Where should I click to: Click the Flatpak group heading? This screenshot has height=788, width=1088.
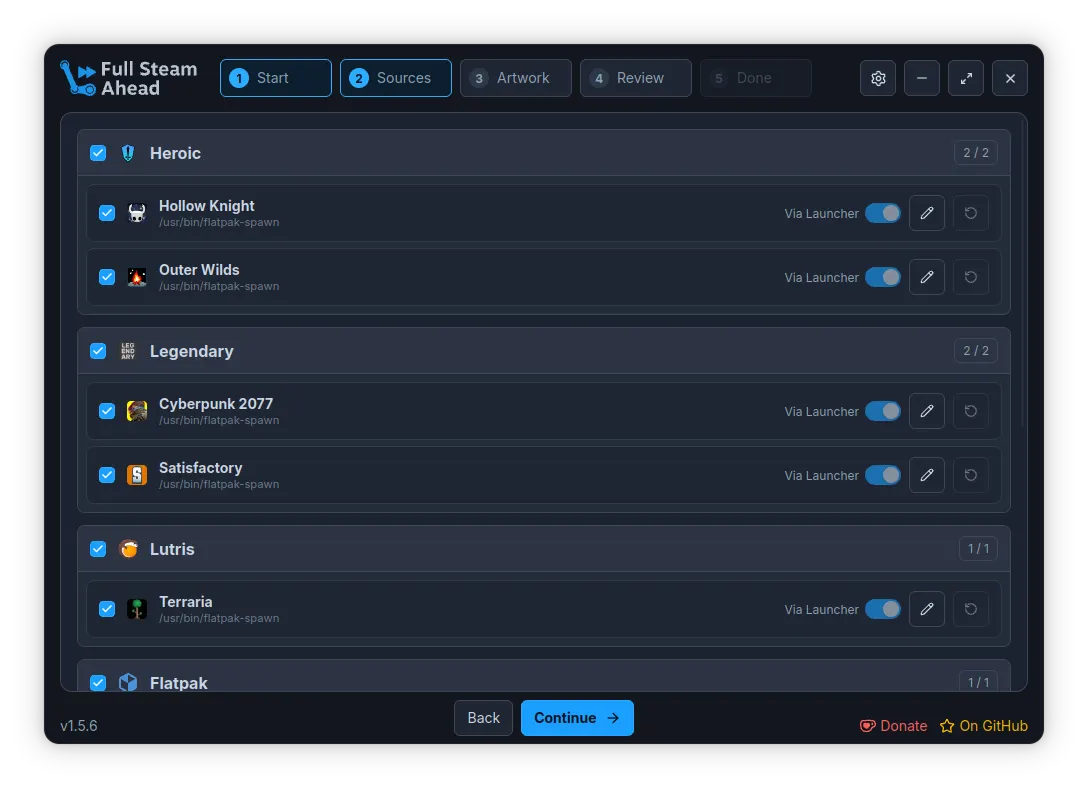[179, 683]
